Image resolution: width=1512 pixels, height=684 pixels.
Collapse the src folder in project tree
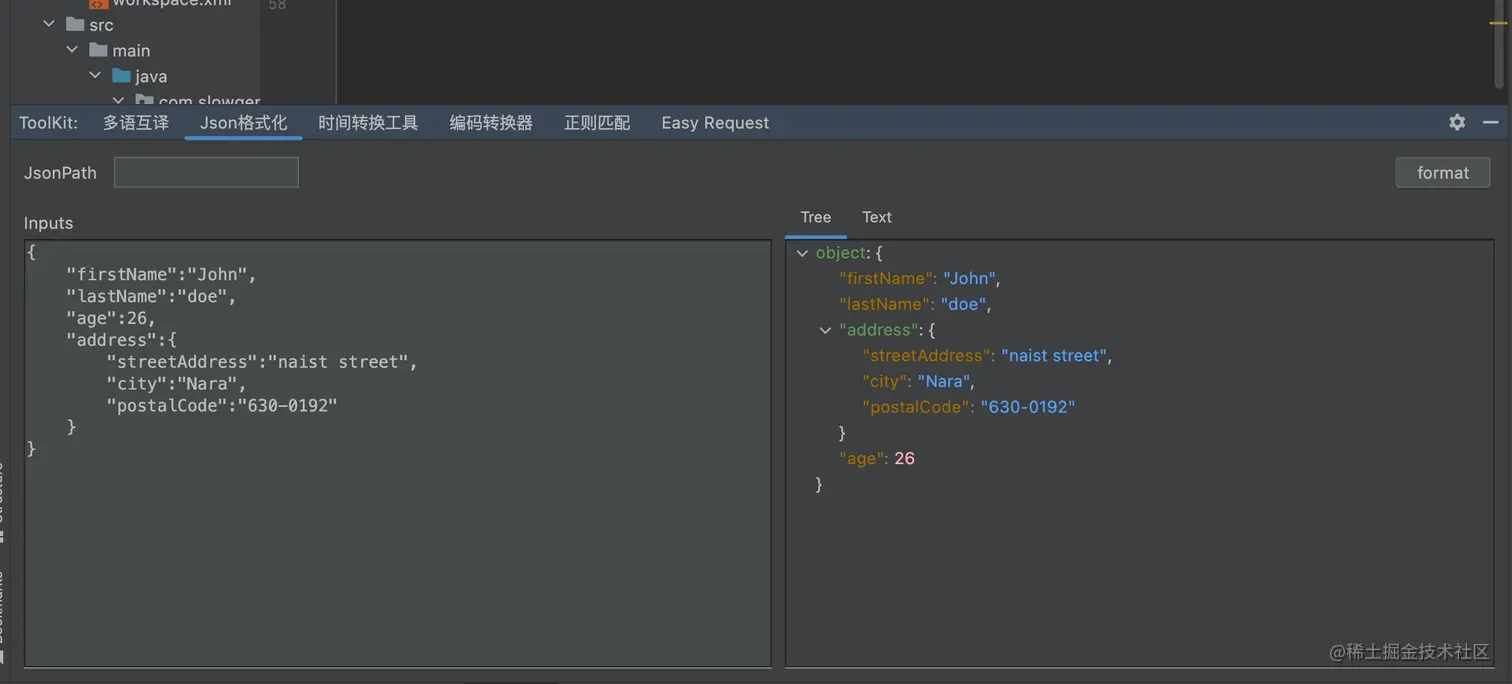point(49,25)
